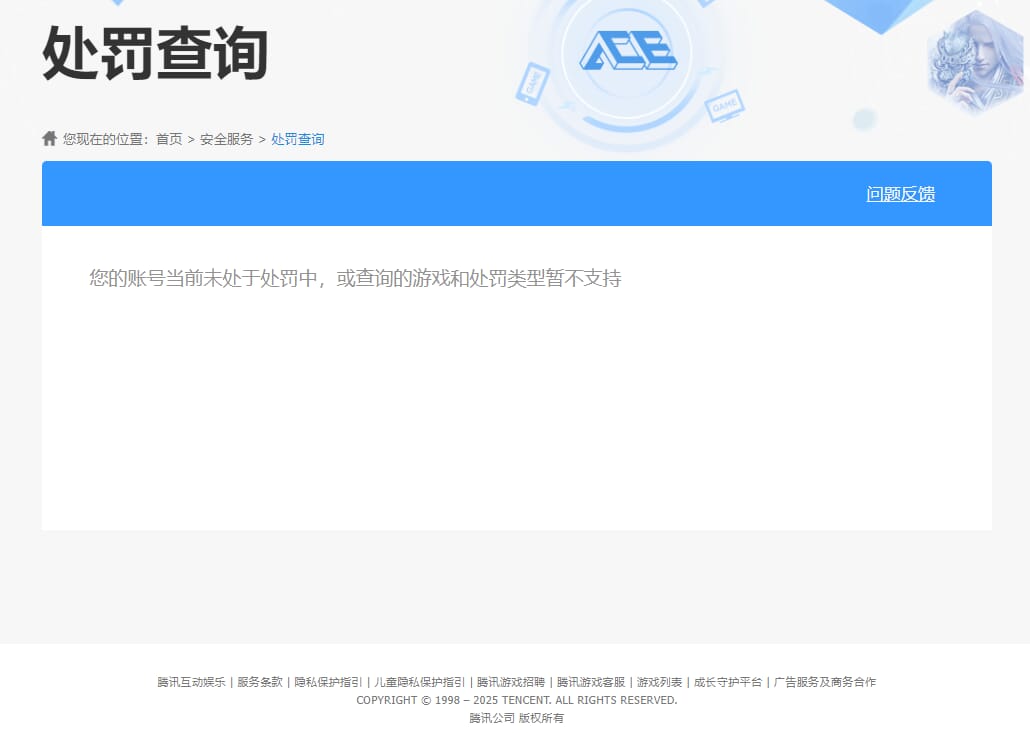This screenshot has width=1030, height=733.
Task: Click the home icon in the breadcrumb
Action: [x=48, y=137]
